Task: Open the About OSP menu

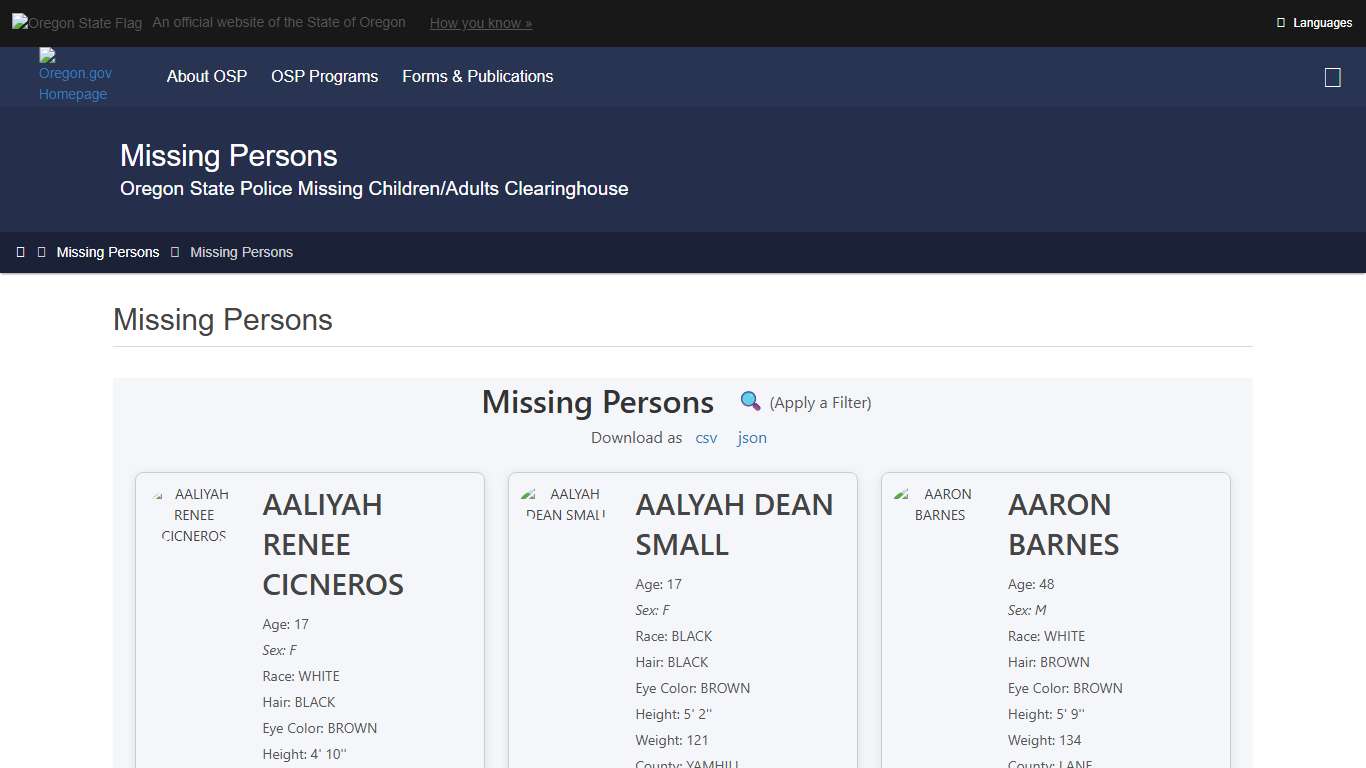Action: pyautogui.click(x=207, y=76)
